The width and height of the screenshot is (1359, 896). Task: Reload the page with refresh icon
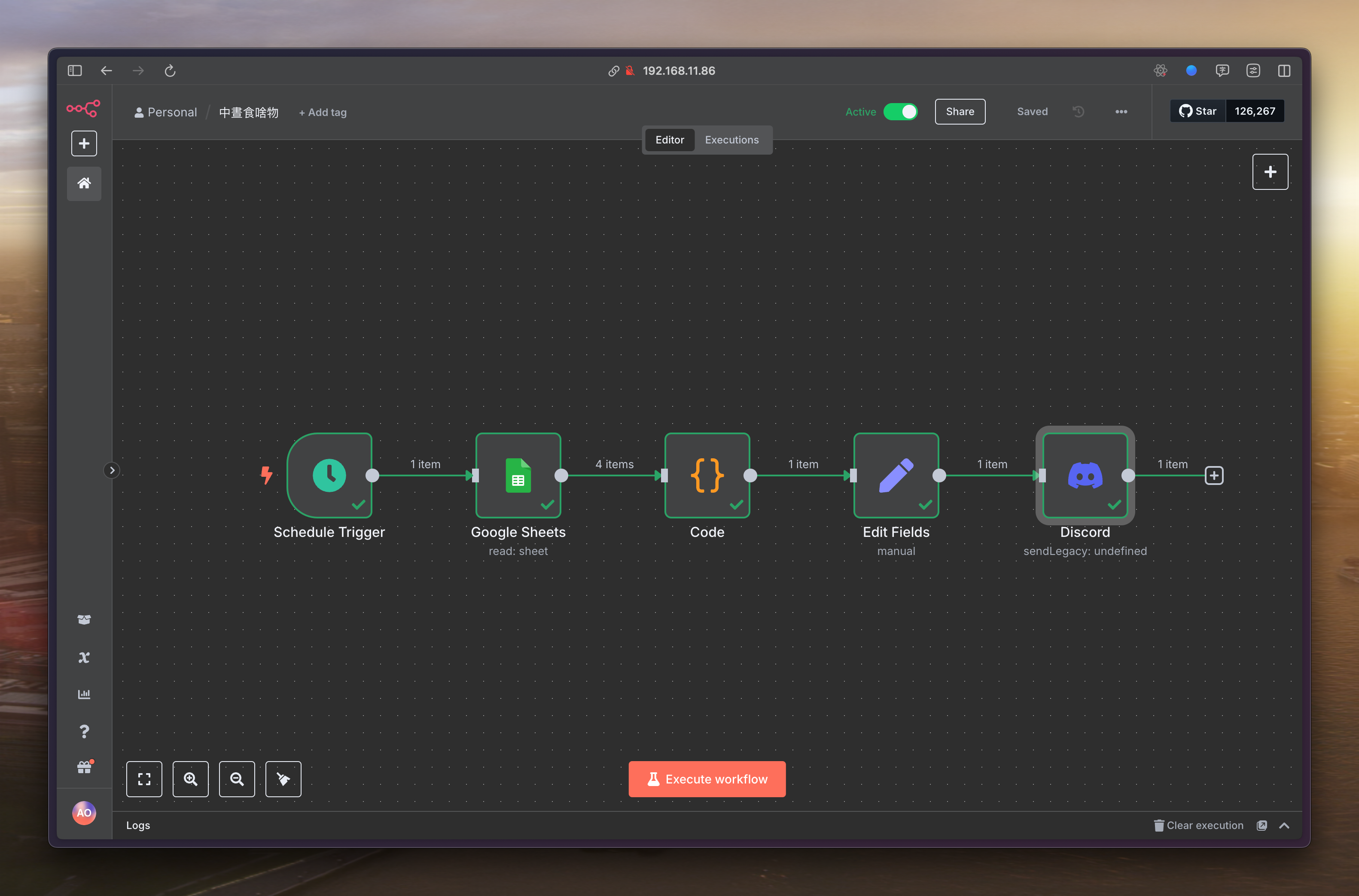click(170, 70)
